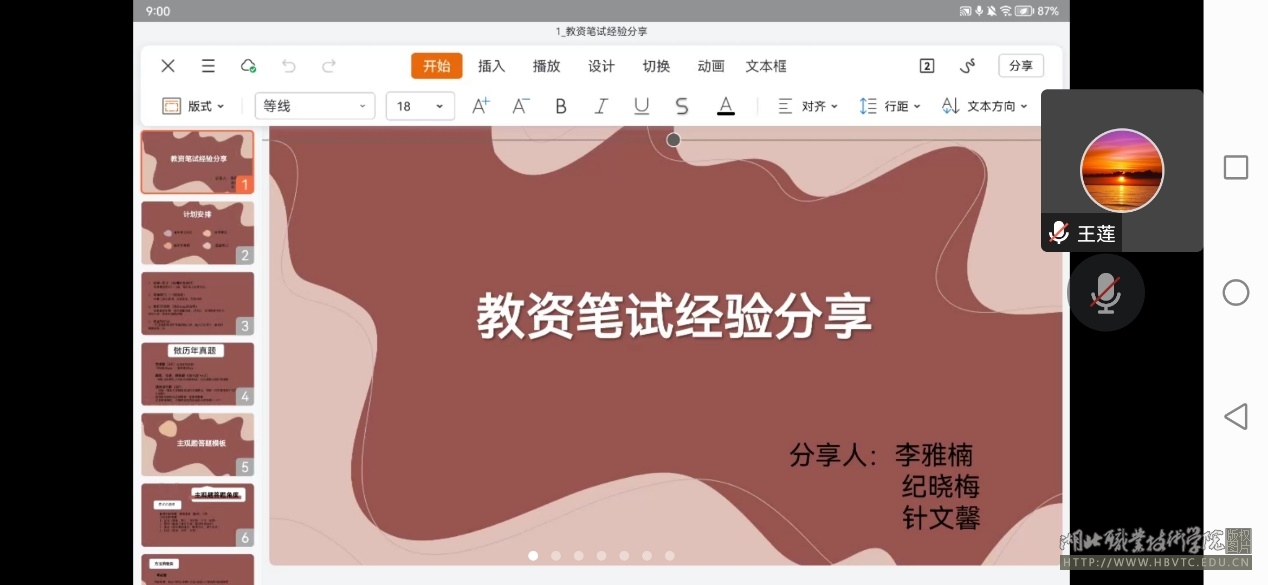Image resolution: width=1268 pixels, height=585 pixels.
Task: Switch to the 动画 tab
Action: [711, 66]
